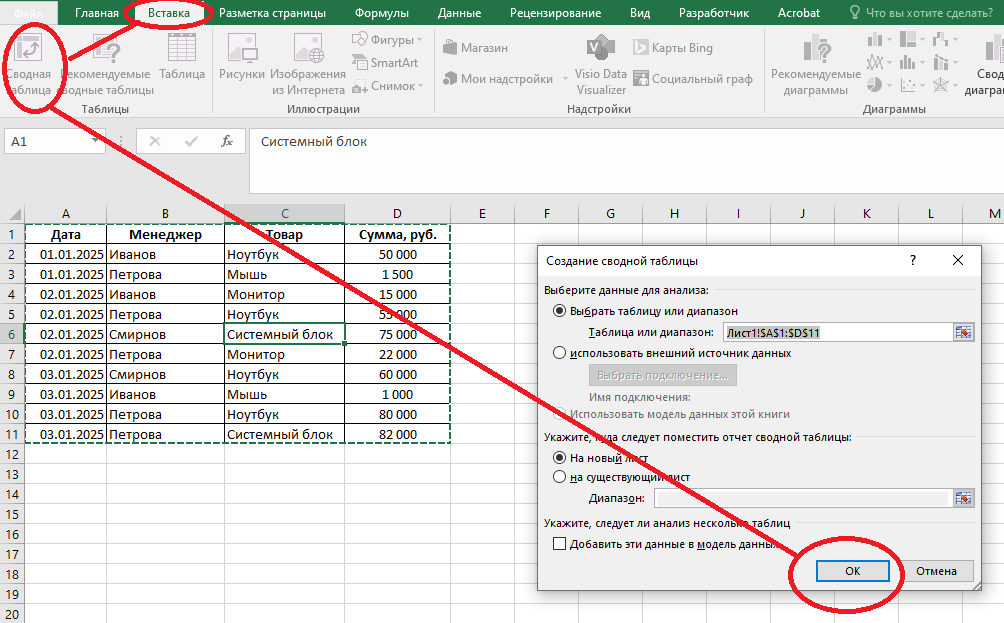Expand waterfall chart dropdown arrow
The image size is (1004, 623).
pyautogui.click(x=955, y=40)
